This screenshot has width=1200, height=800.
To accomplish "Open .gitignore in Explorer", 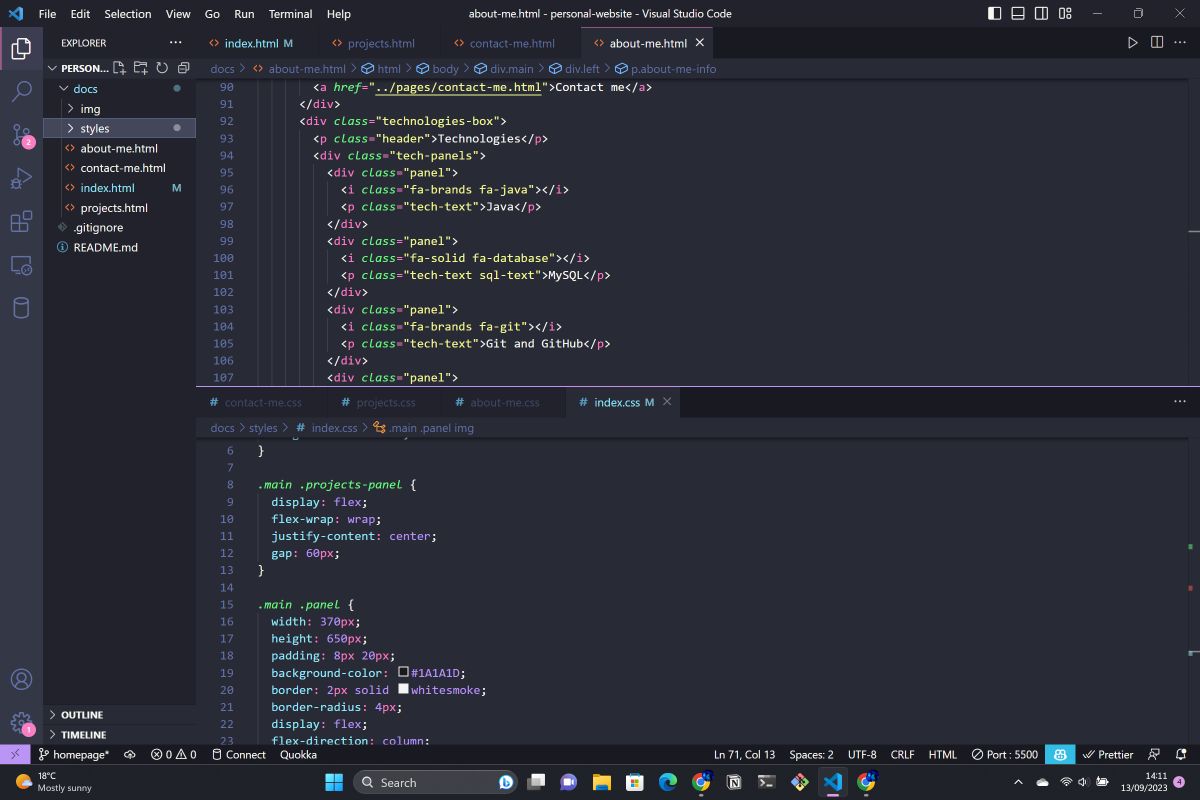I will [x=97, y=228].
